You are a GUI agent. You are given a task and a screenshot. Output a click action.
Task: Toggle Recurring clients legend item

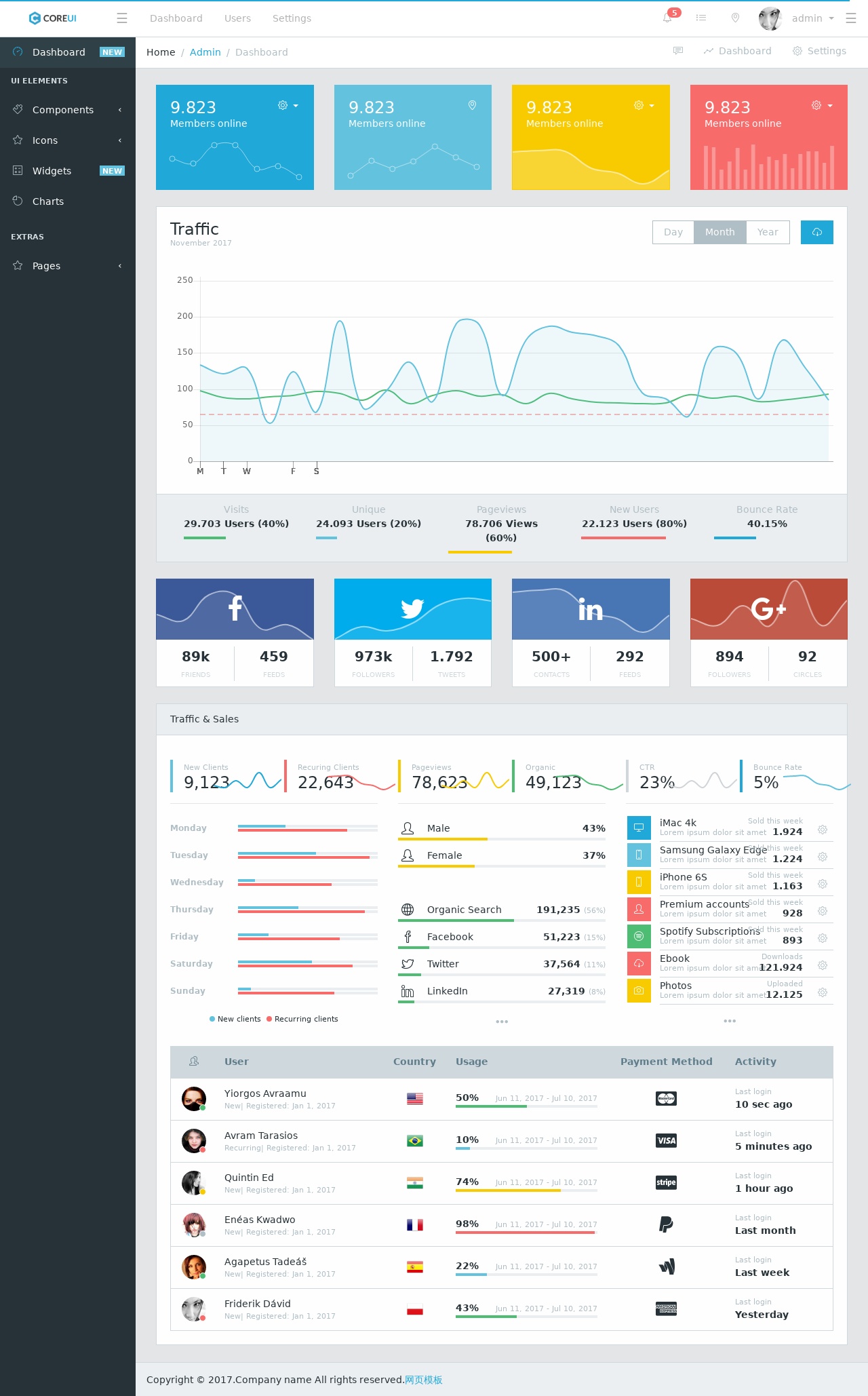tap(302, 1019)
